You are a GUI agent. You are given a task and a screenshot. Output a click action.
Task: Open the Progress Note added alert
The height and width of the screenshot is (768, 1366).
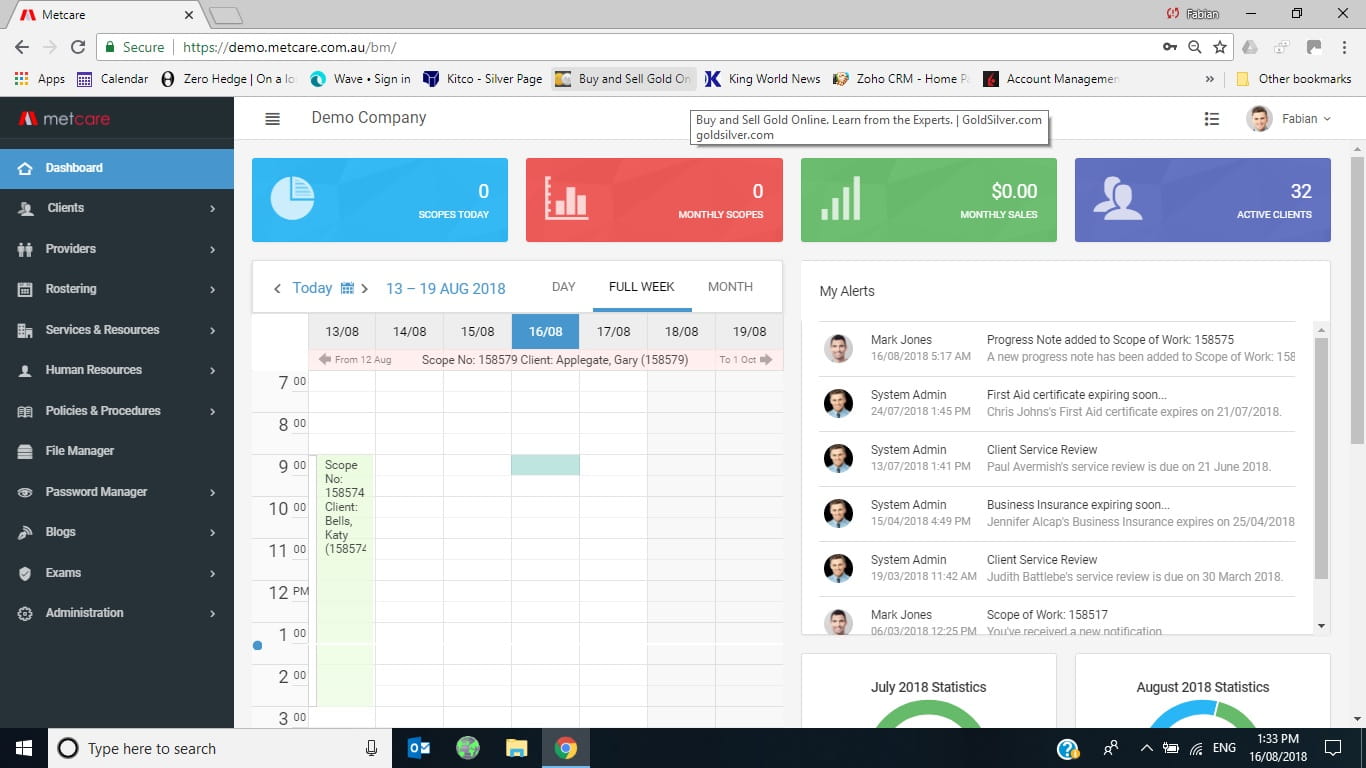1057,348
